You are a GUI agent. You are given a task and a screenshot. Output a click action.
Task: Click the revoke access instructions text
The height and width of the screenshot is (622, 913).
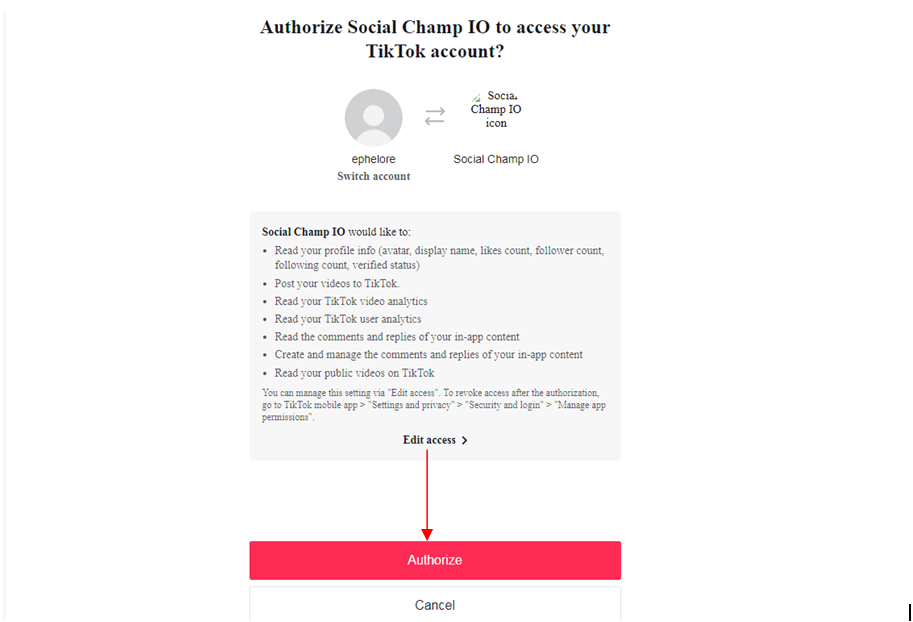(434, 405)
